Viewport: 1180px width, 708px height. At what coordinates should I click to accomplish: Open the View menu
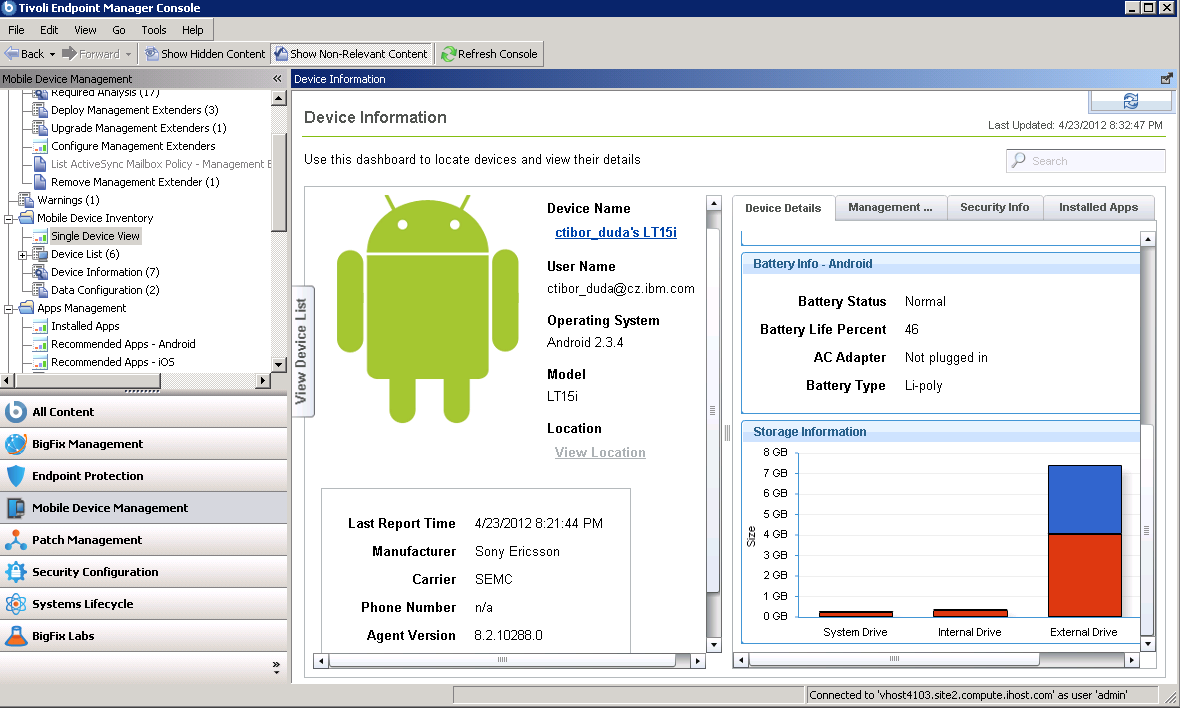point(85,30)
